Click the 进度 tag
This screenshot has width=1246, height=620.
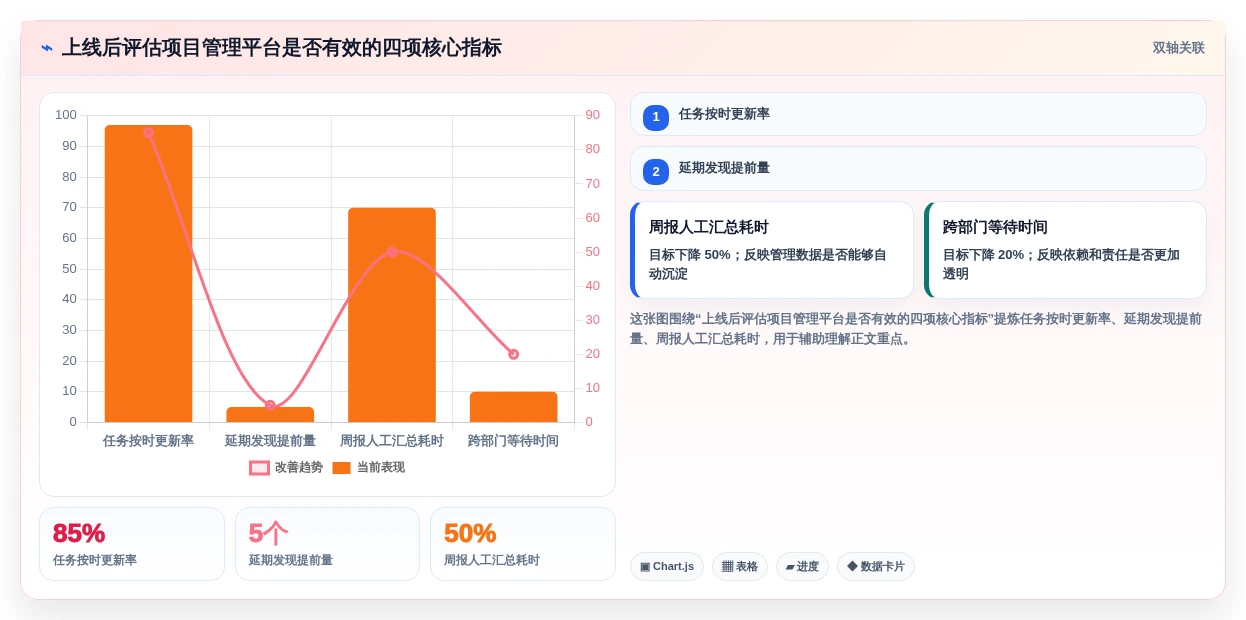pyautogui.click(x=802, y=567)
